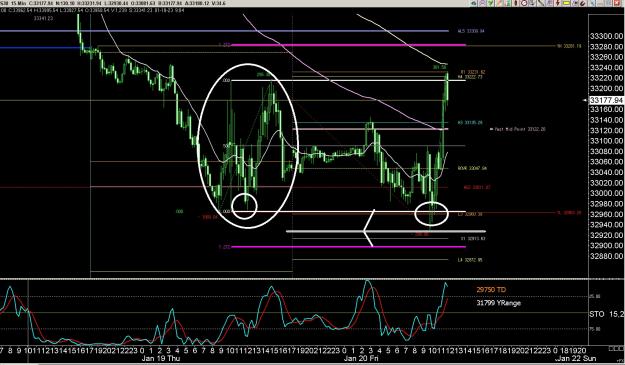Screen dimensions: 625x365
Task: Select the diagonal line drawing tool icon
Action: pyautogui.click(x=540, y=3)
